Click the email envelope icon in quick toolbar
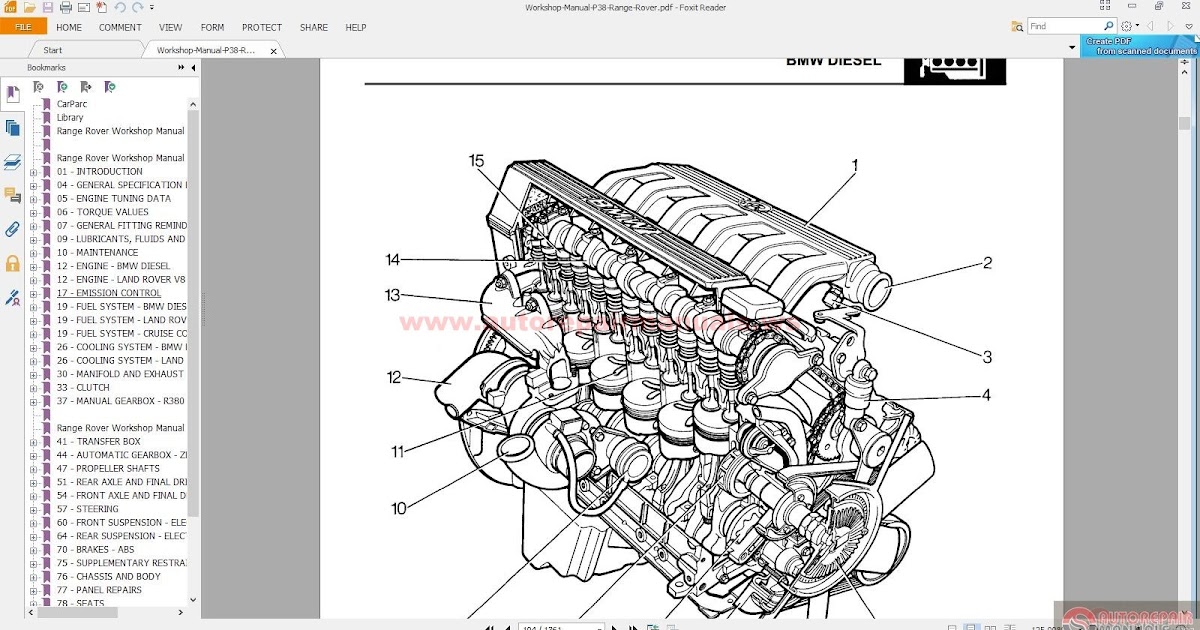1200x630 pixels. click(84, 8)
